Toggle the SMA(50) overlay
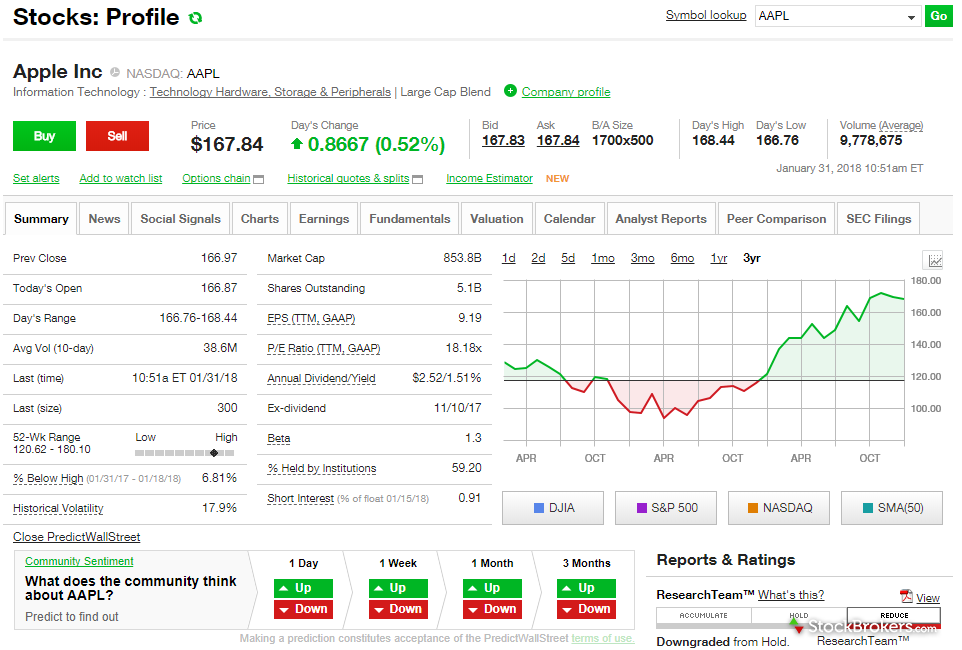Image resolution: width=962 pixels, height=650 pixels. [x=891, y=508]
